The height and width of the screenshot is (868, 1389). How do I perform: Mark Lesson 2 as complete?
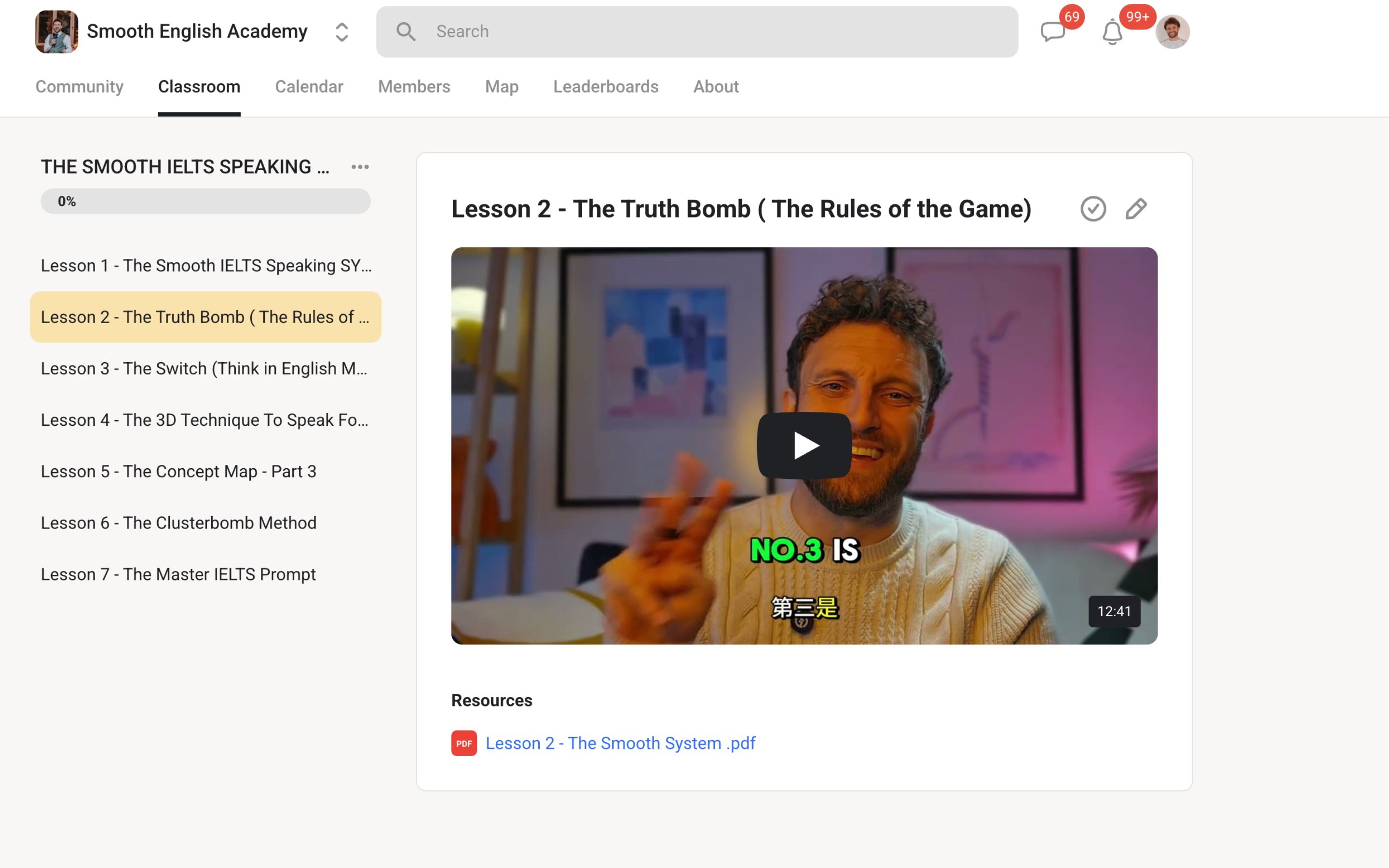(1093, 209)
